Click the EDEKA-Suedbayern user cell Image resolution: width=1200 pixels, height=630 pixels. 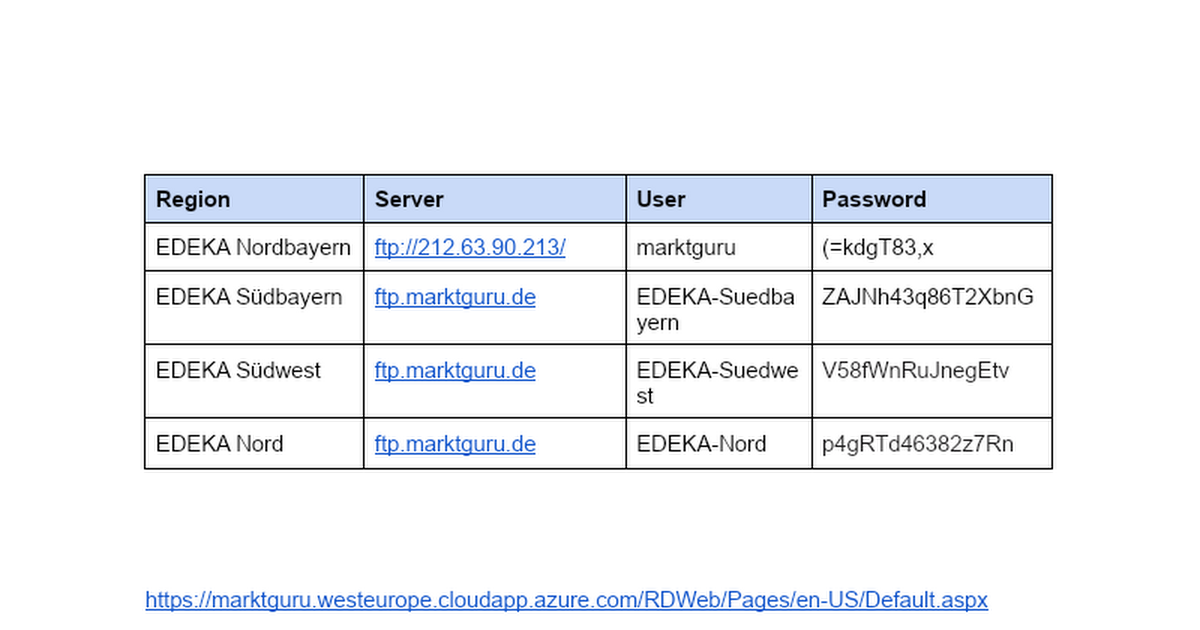point(716,309)
